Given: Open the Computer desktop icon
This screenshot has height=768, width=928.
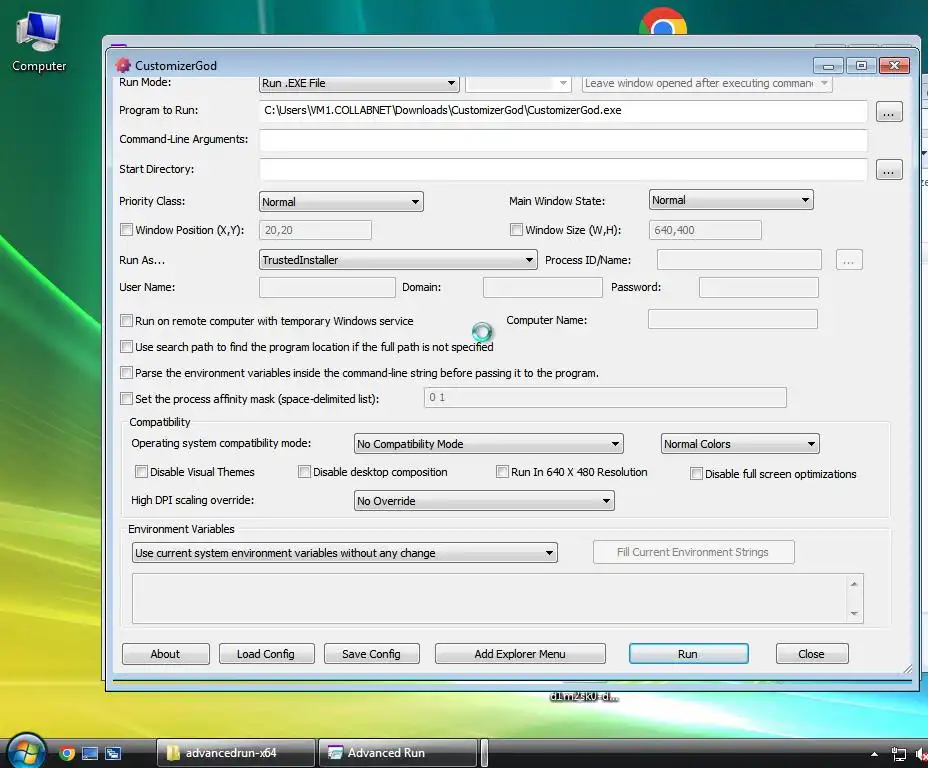Looking at the screenshot, I should pos(38,41).
